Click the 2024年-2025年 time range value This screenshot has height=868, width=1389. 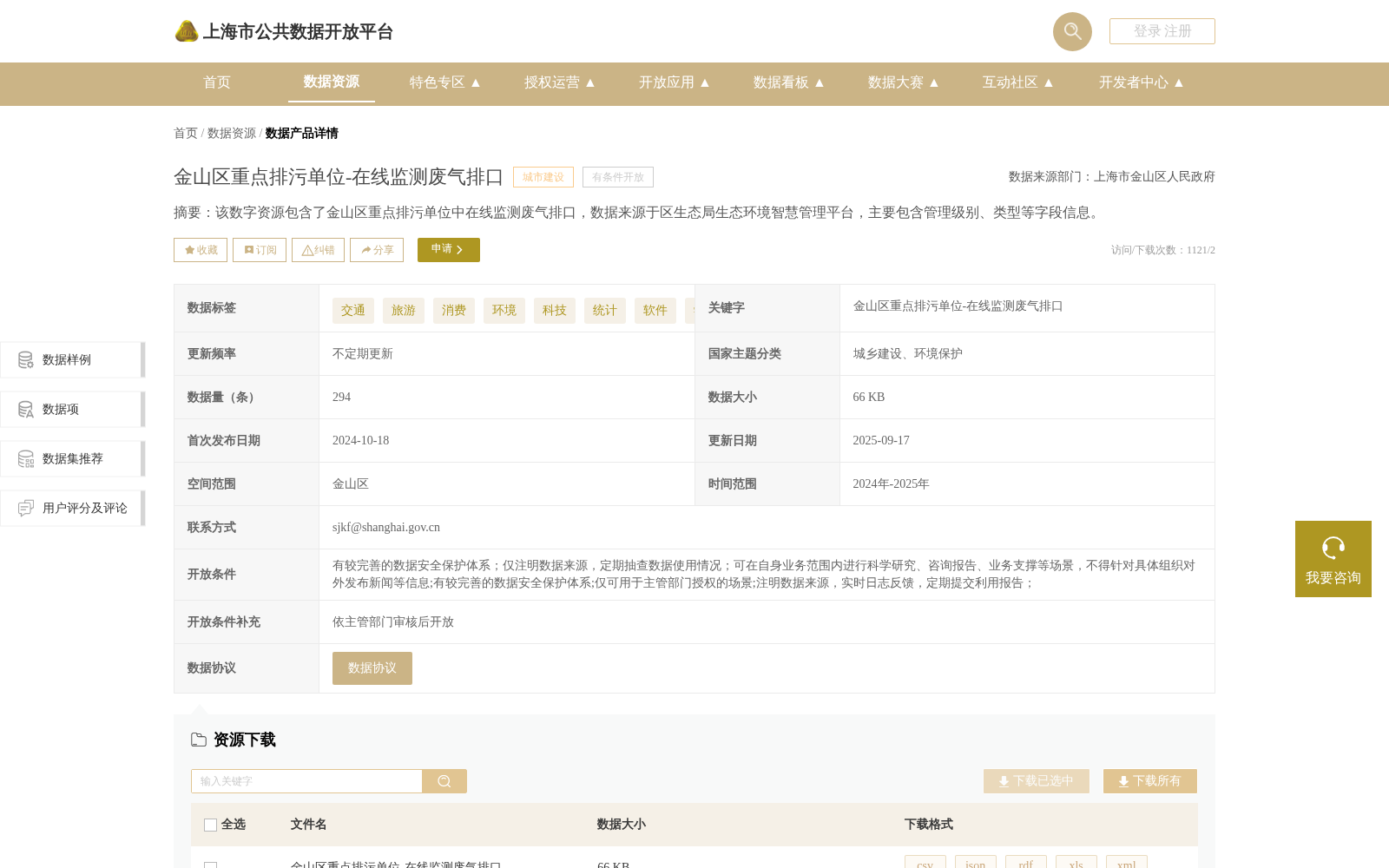point(891,484)
